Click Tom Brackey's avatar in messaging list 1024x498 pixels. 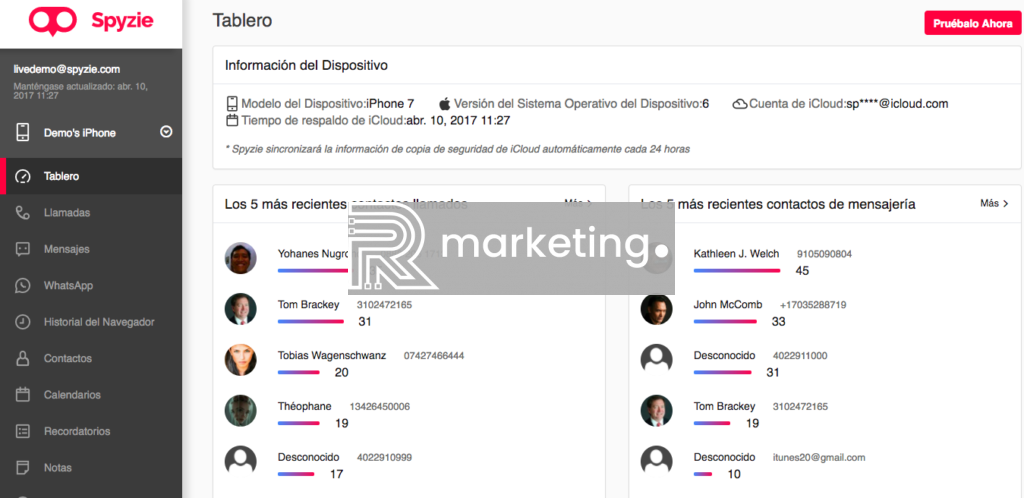pyautogui.click(x=656, y=411)
